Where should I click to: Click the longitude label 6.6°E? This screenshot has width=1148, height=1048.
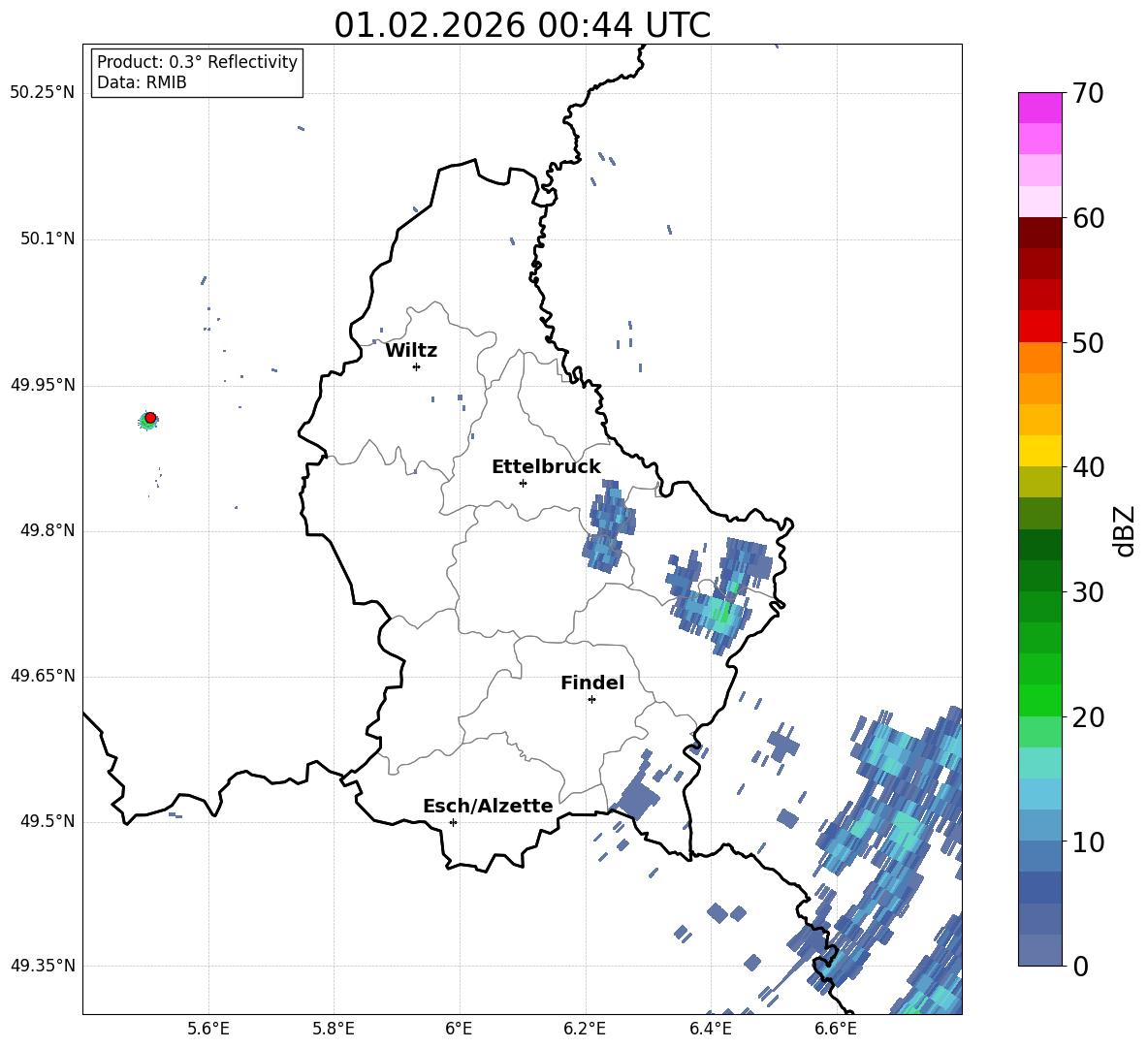(836, 1029)
